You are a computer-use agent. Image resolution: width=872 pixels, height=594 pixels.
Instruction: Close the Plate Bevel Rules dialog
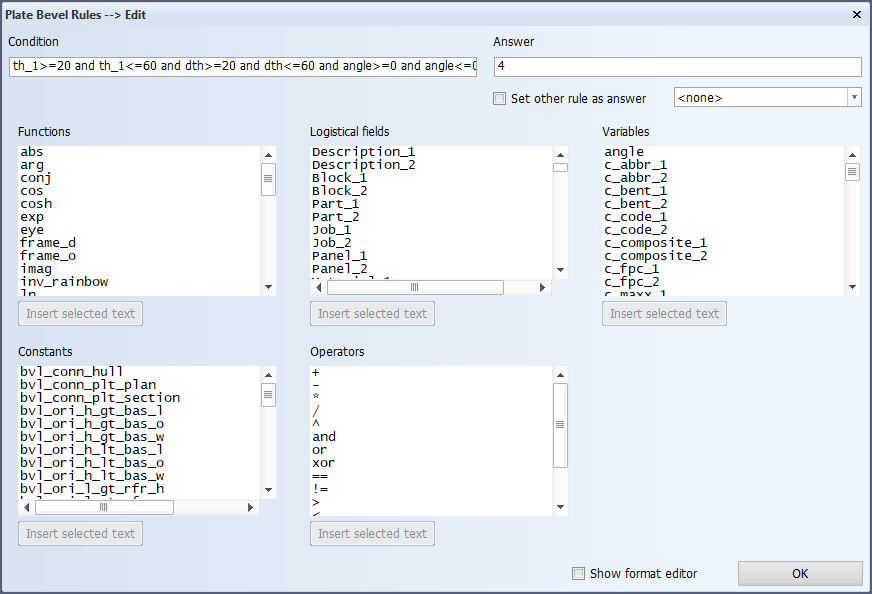(856, 14)
